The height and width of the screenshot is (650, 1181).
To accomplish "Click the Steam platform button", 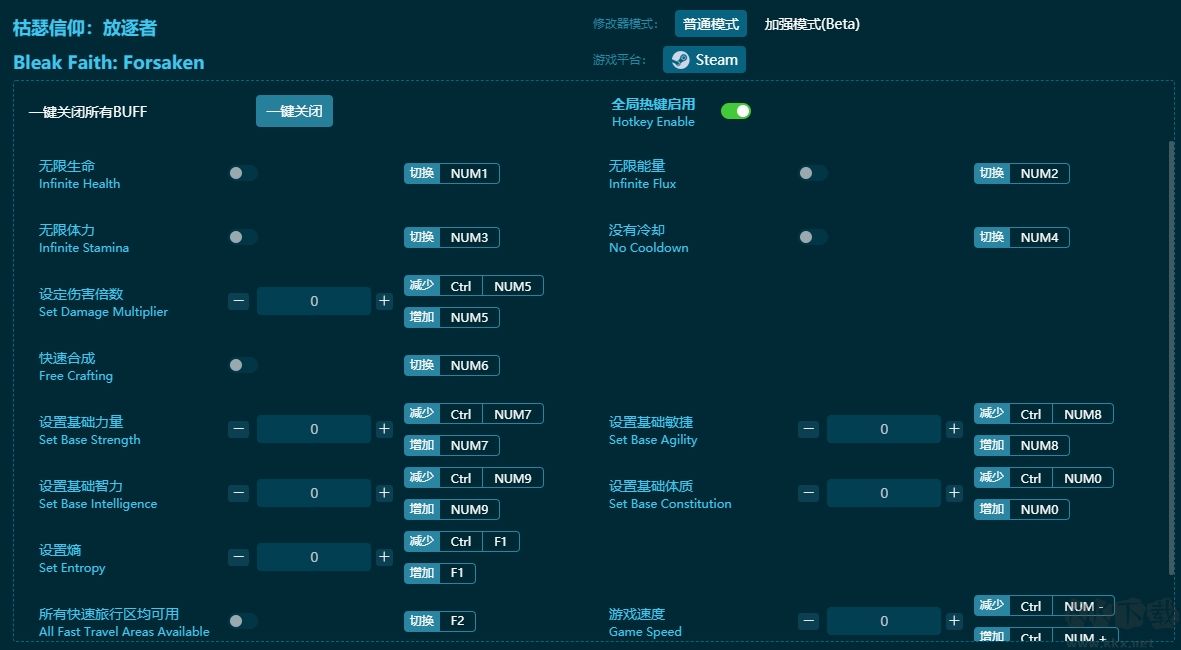I will coord(704,60).
